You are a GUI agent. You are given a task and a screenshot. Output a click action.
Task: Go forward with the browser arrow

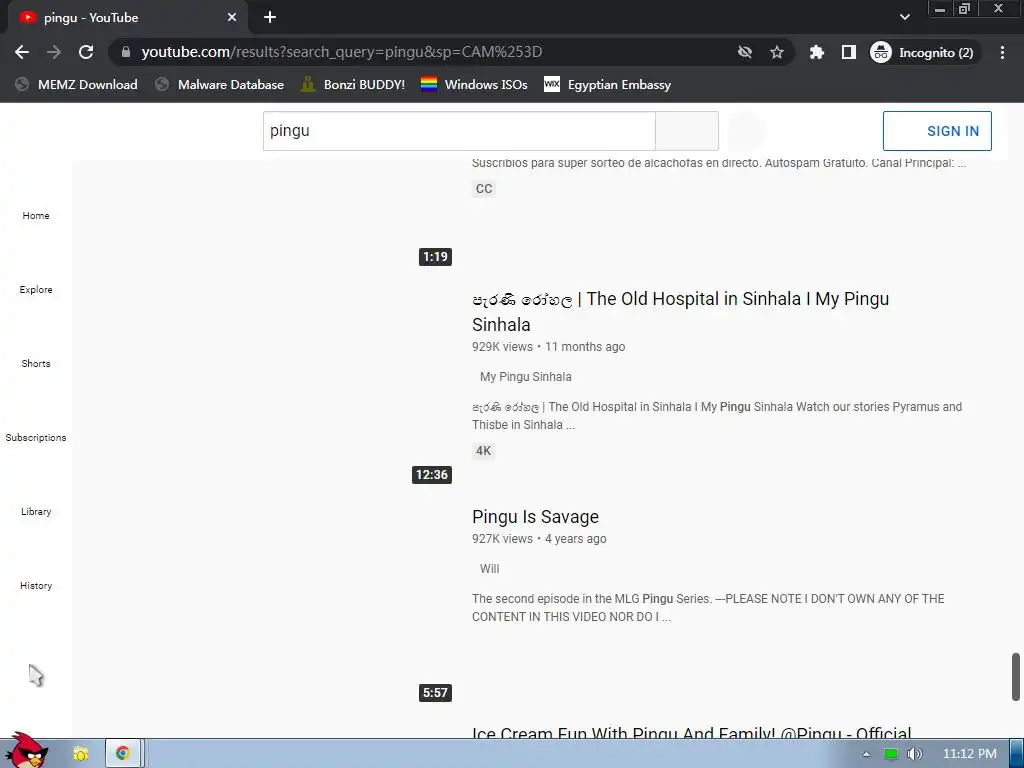click(x=54, y=52)
